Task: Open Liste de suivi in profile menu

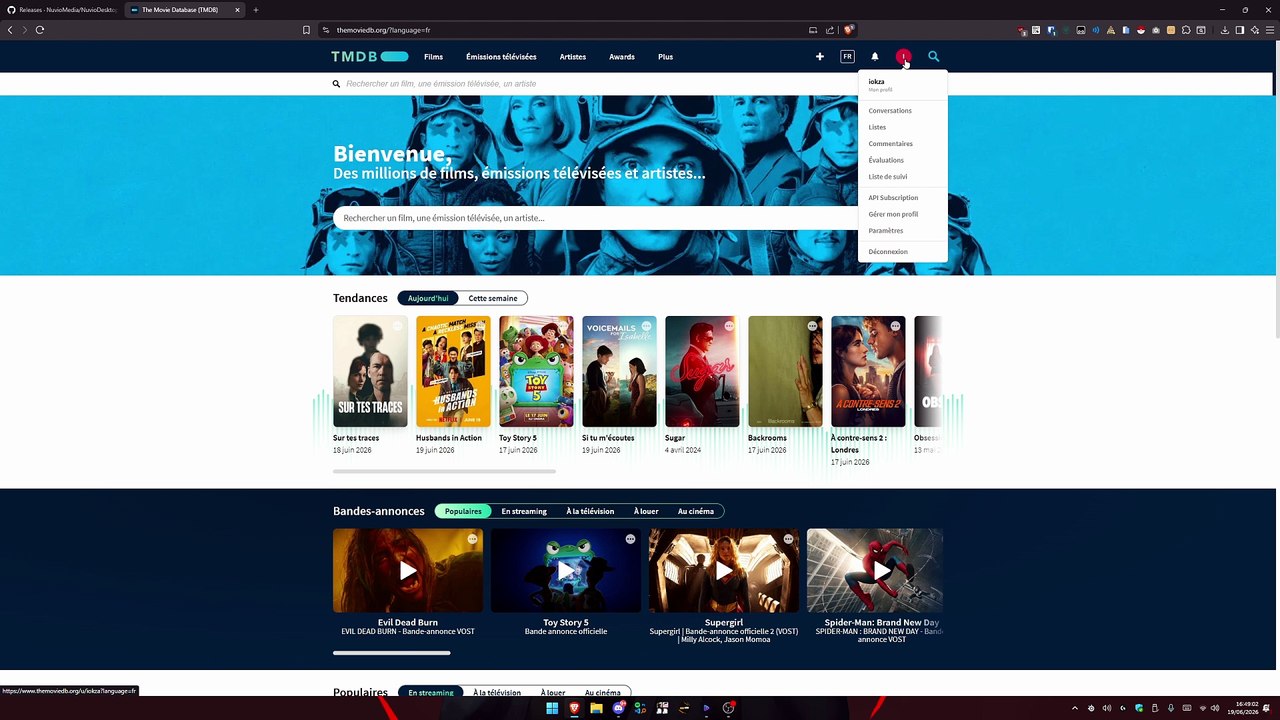Action: [888, 177]
